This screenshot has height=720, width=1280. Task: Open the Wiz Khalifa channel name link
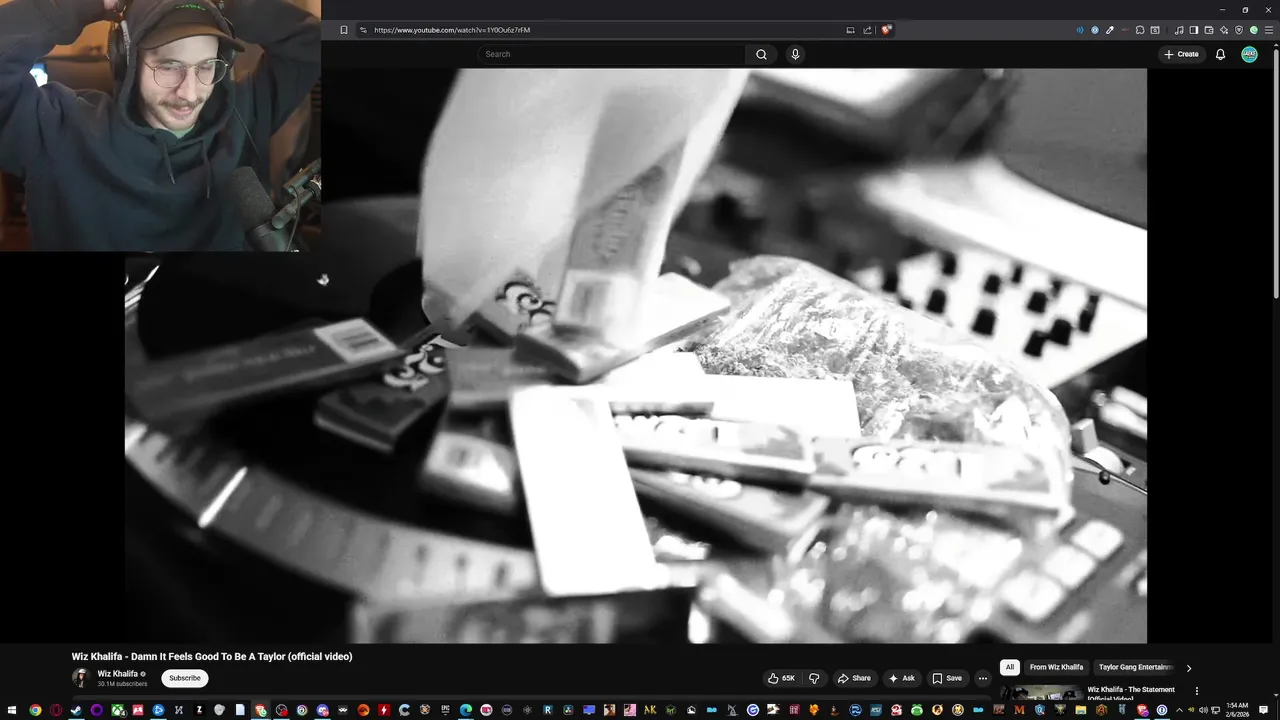click(x=118, y=674)
